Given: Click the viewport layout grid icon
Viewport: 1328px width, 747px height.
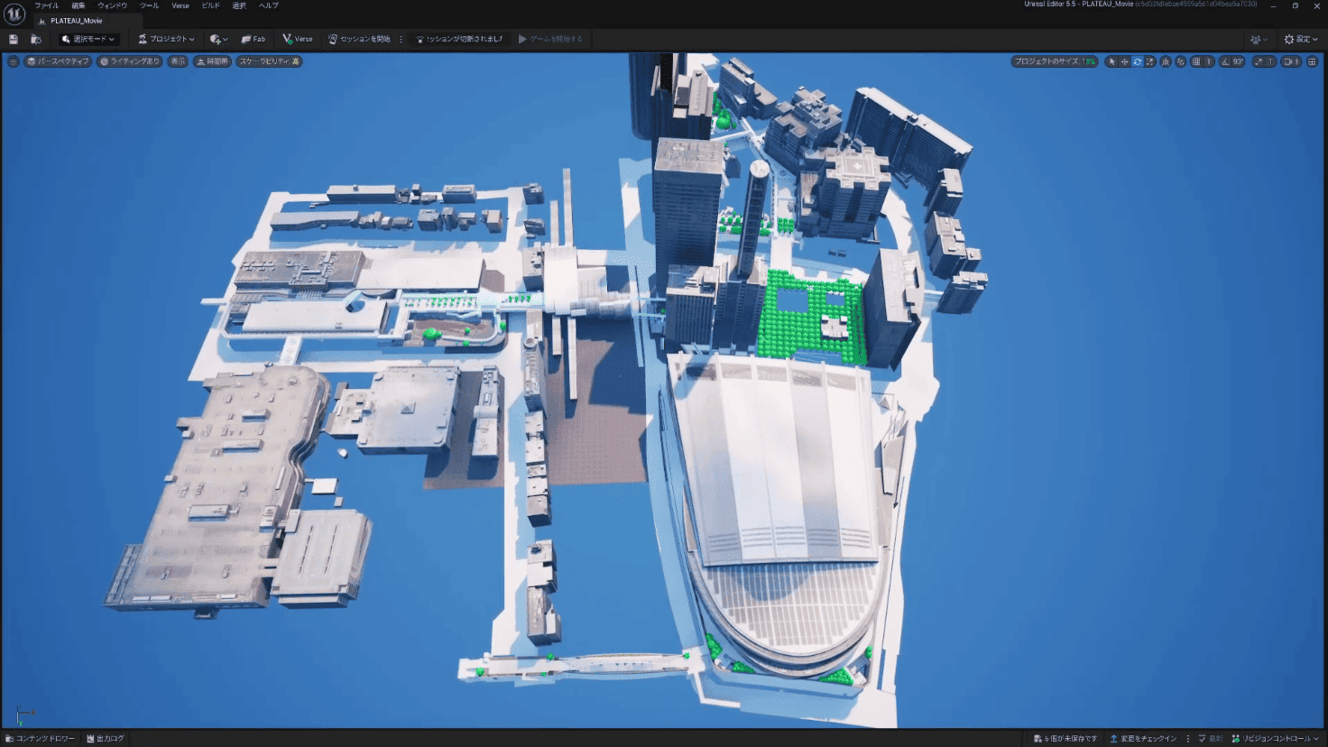Looking at the screenshot, I should pyautogui.click(x=1312, y=62).
